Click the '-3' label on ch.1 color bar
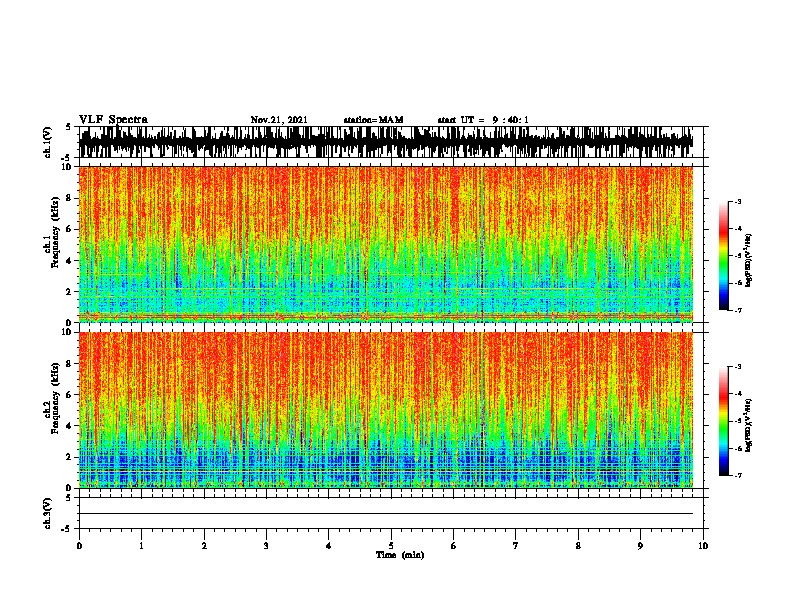The image size is (792, 612). [x=737, y=201]
